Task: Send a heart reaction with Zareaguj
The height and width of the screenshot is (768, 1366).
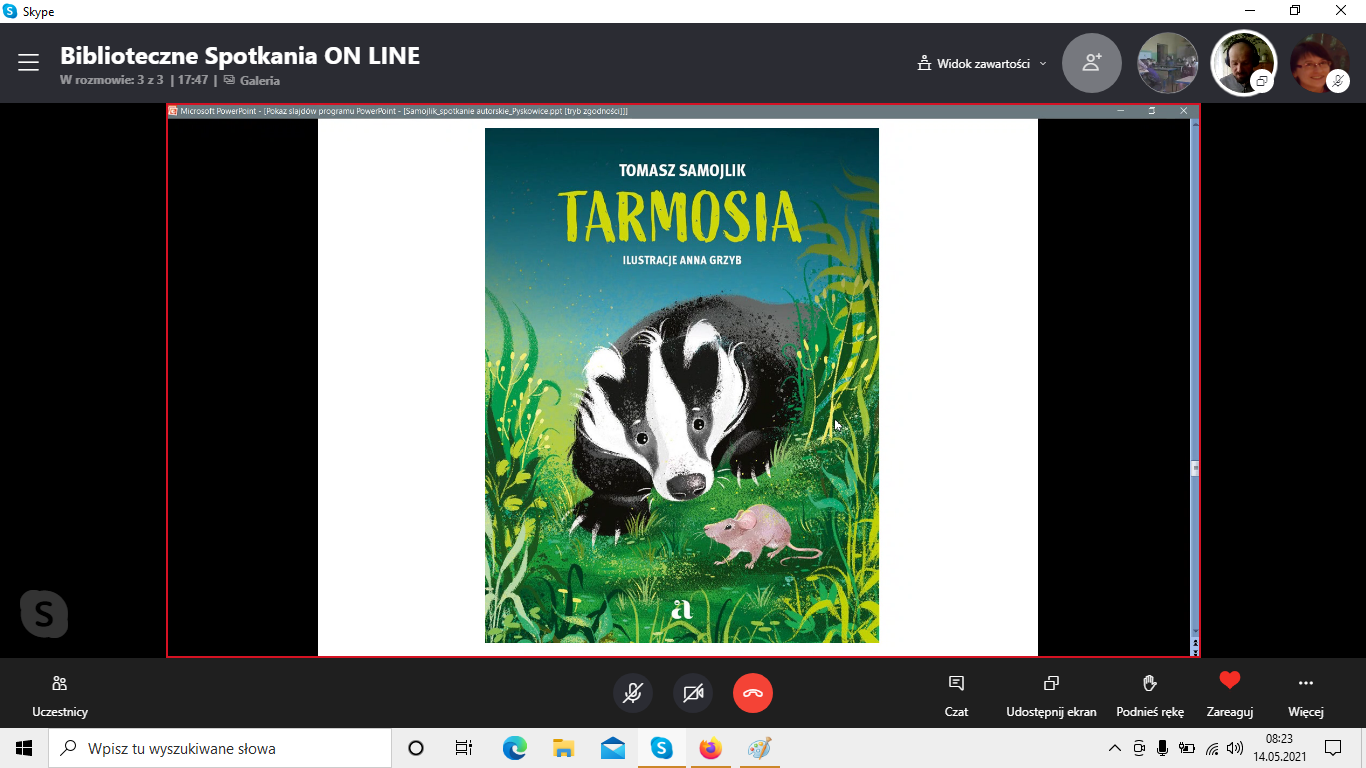Action: pyautogui.click(x=1229, y=694)
